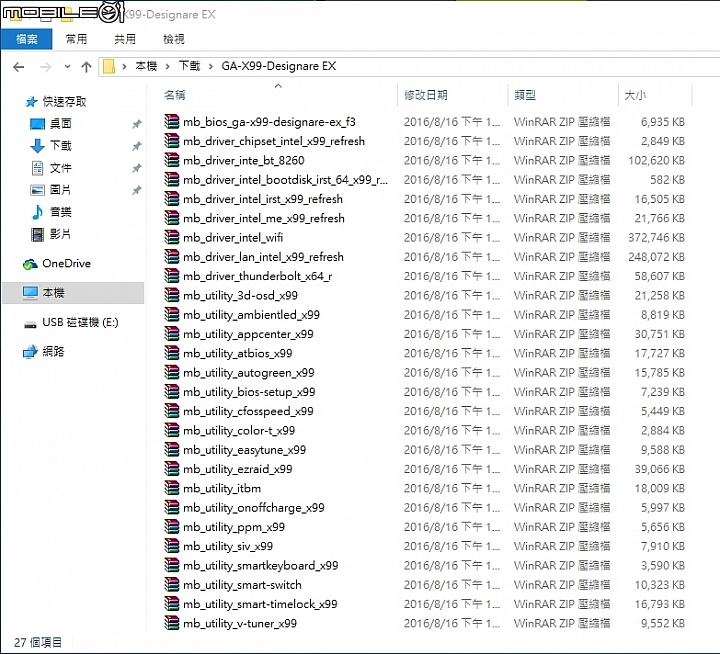Expand chevron after 下載 in address bar

tap(211, 67)
